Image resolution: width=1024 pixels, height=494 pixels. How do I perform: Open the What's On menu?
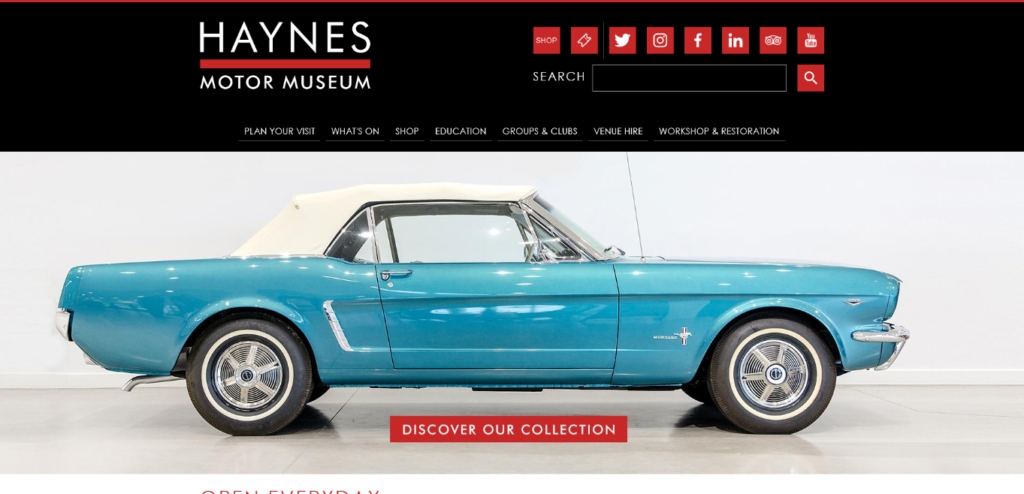[x=355, y=131]
